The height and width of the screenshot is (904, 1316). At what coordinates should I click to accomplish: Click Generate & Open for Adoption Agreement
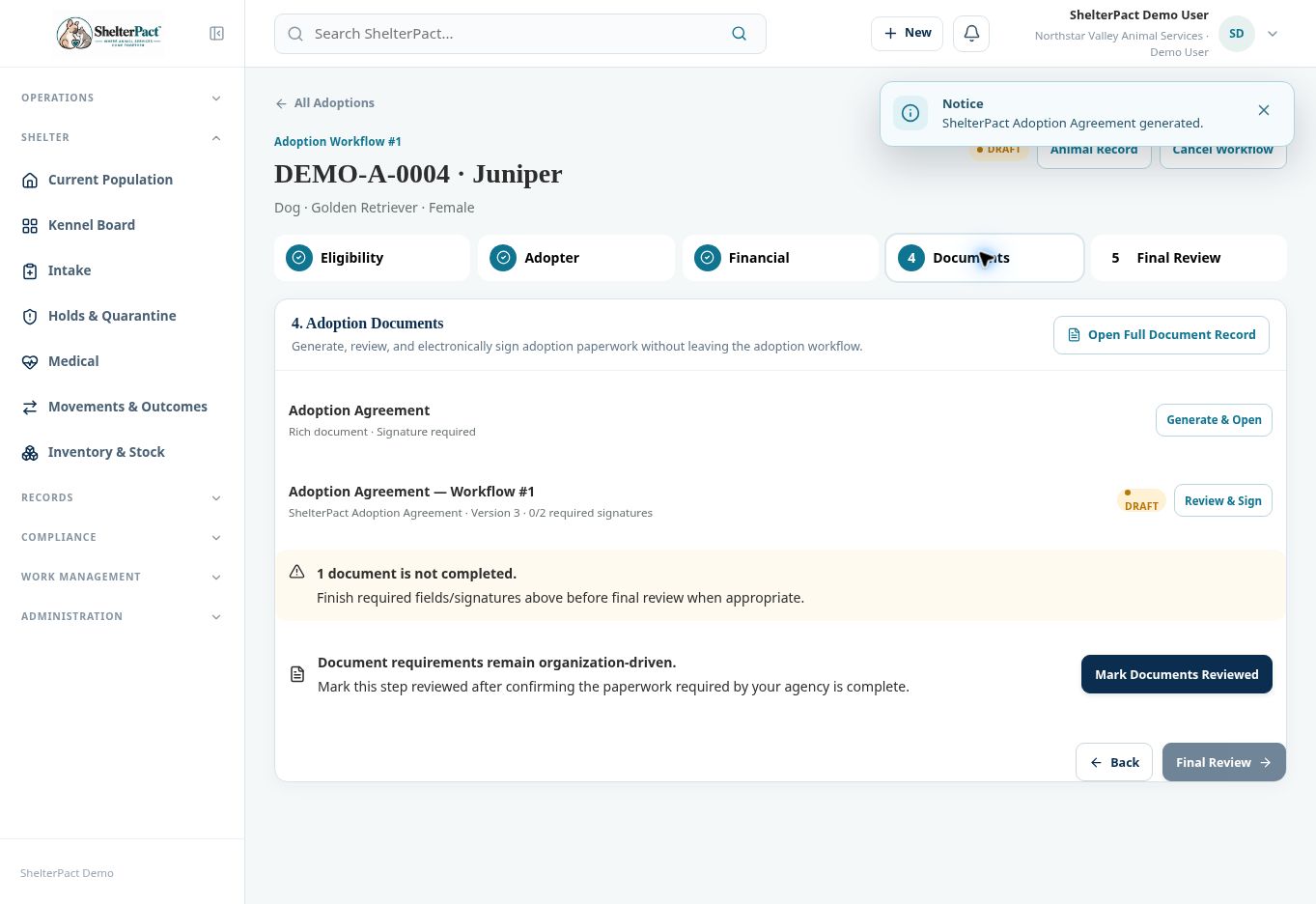coord(1214,420)
